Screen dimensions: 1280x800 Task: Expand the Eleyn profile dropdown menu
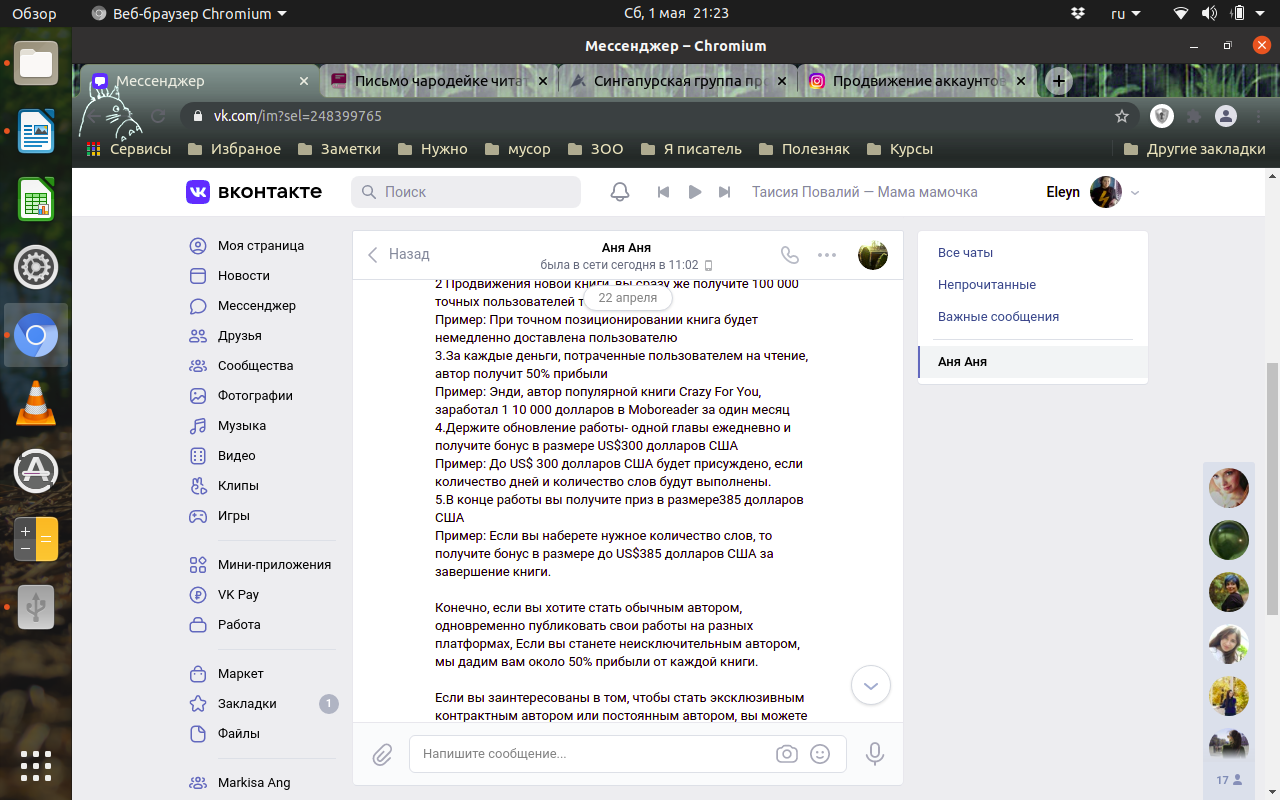point(1134,192)
